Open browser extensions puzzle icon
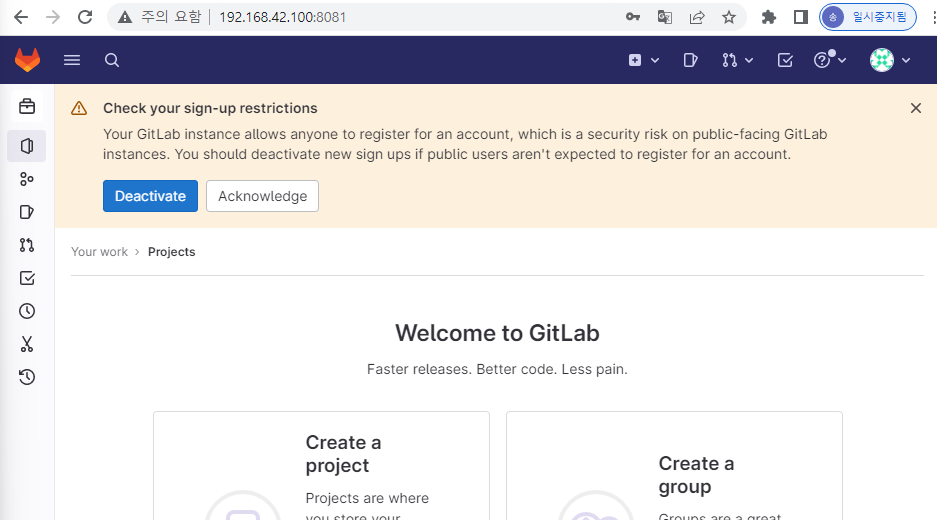This screenshot has height=520, width=937. click(x=769, y=17)
